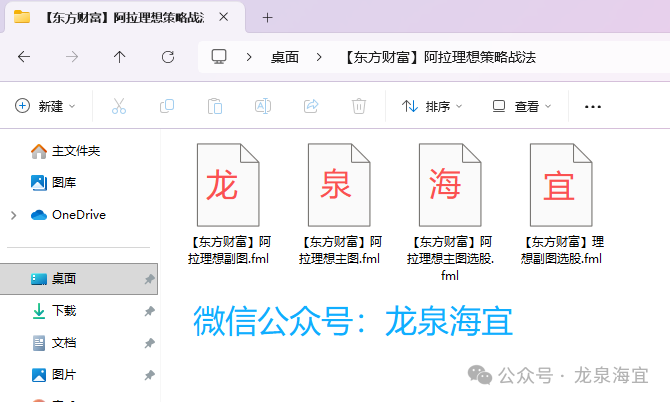The height and width of the screenshot is (402, 670).
Task: Click file name 【东方财富】阿拉理想主图.fml
Action: (x=339, y=250)
